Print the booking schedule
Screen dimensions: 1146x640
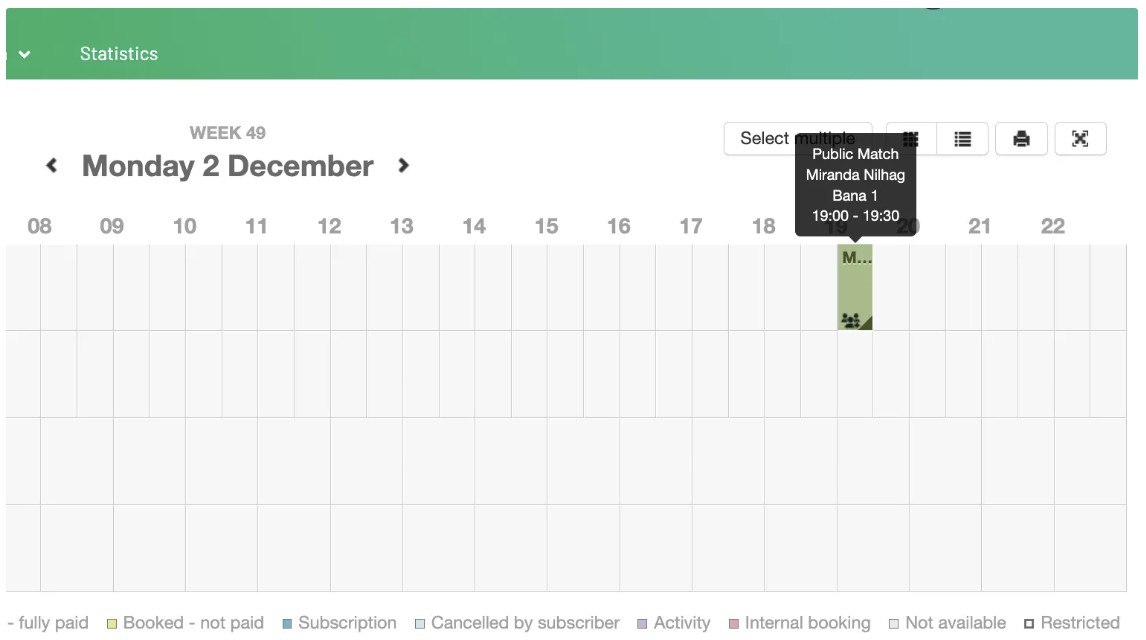point(1021,139)
